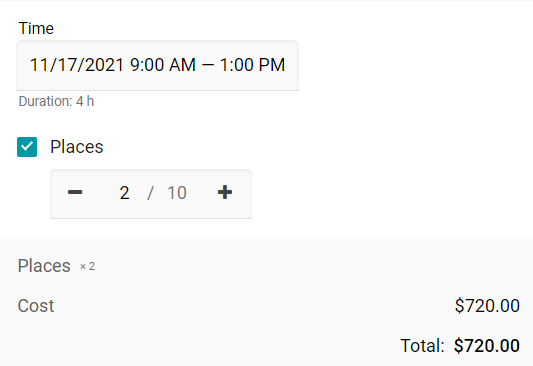Image resolution: width=533 pixels, height=366 pixels.
Task: Click the Duration: 4 h hint text
Action: point(56,101)
